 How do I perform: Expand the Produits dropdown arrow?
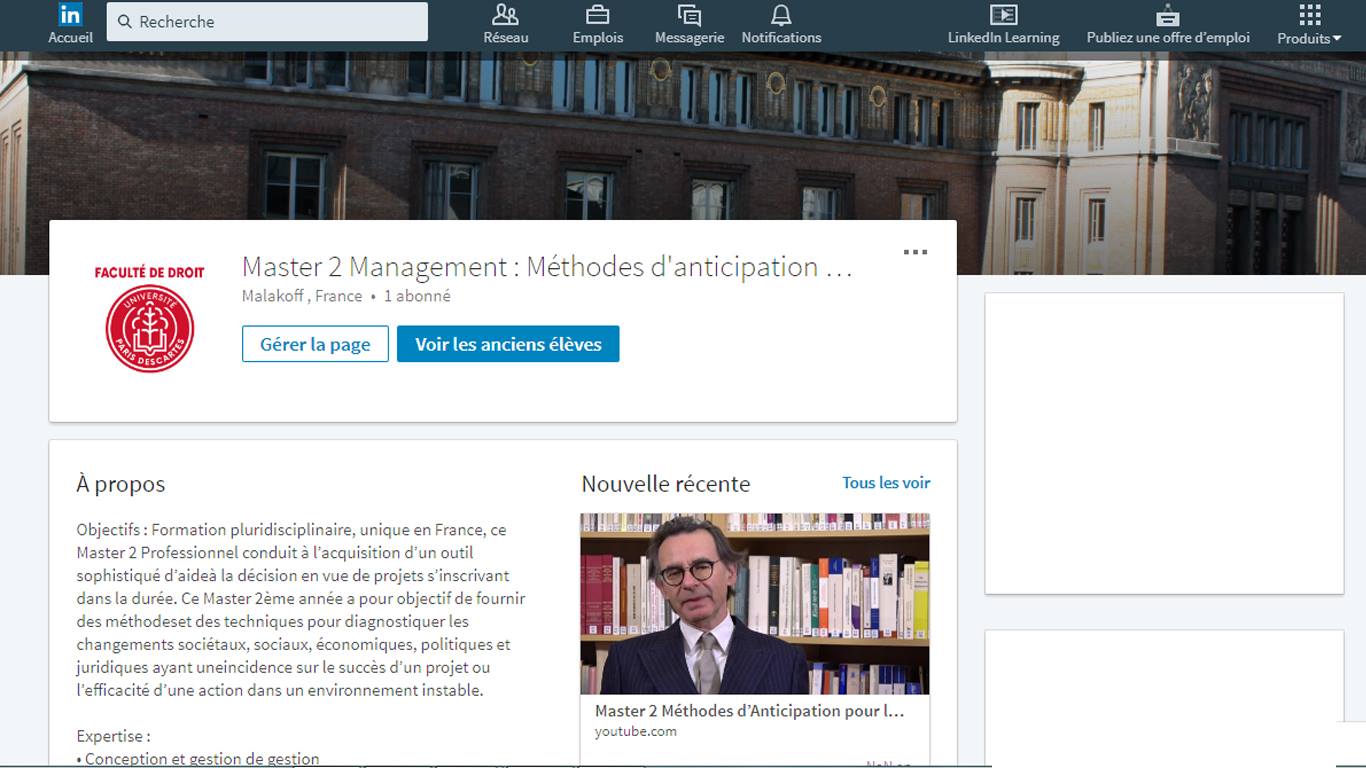(1337, 39)
